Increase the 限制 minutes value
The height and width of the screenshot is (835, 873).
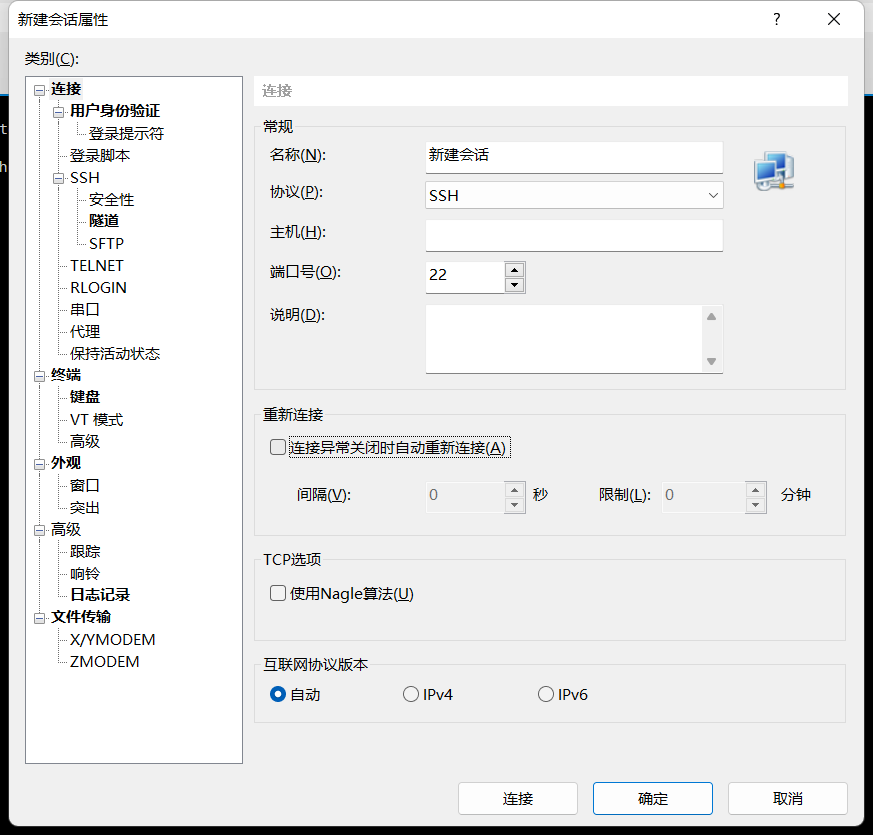coord(756,490)
